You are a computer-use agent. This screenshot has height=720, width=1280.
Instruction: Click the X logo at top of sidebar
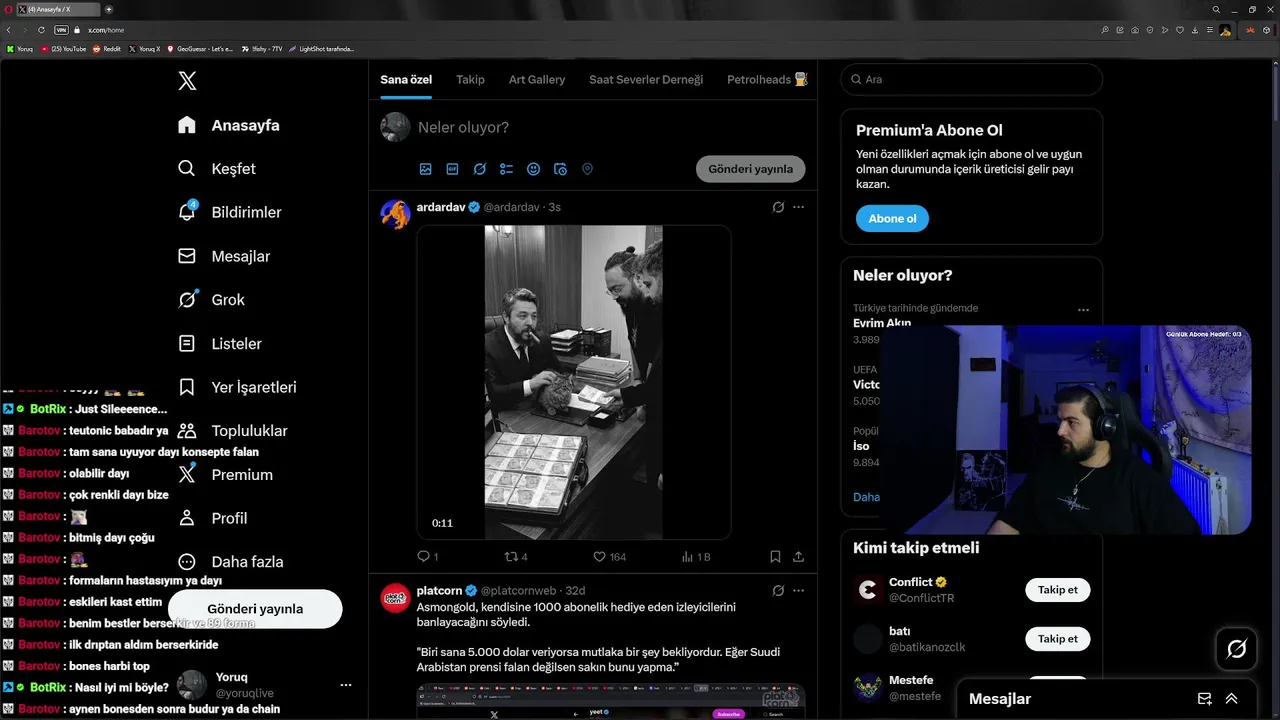[x=187, y=81]
